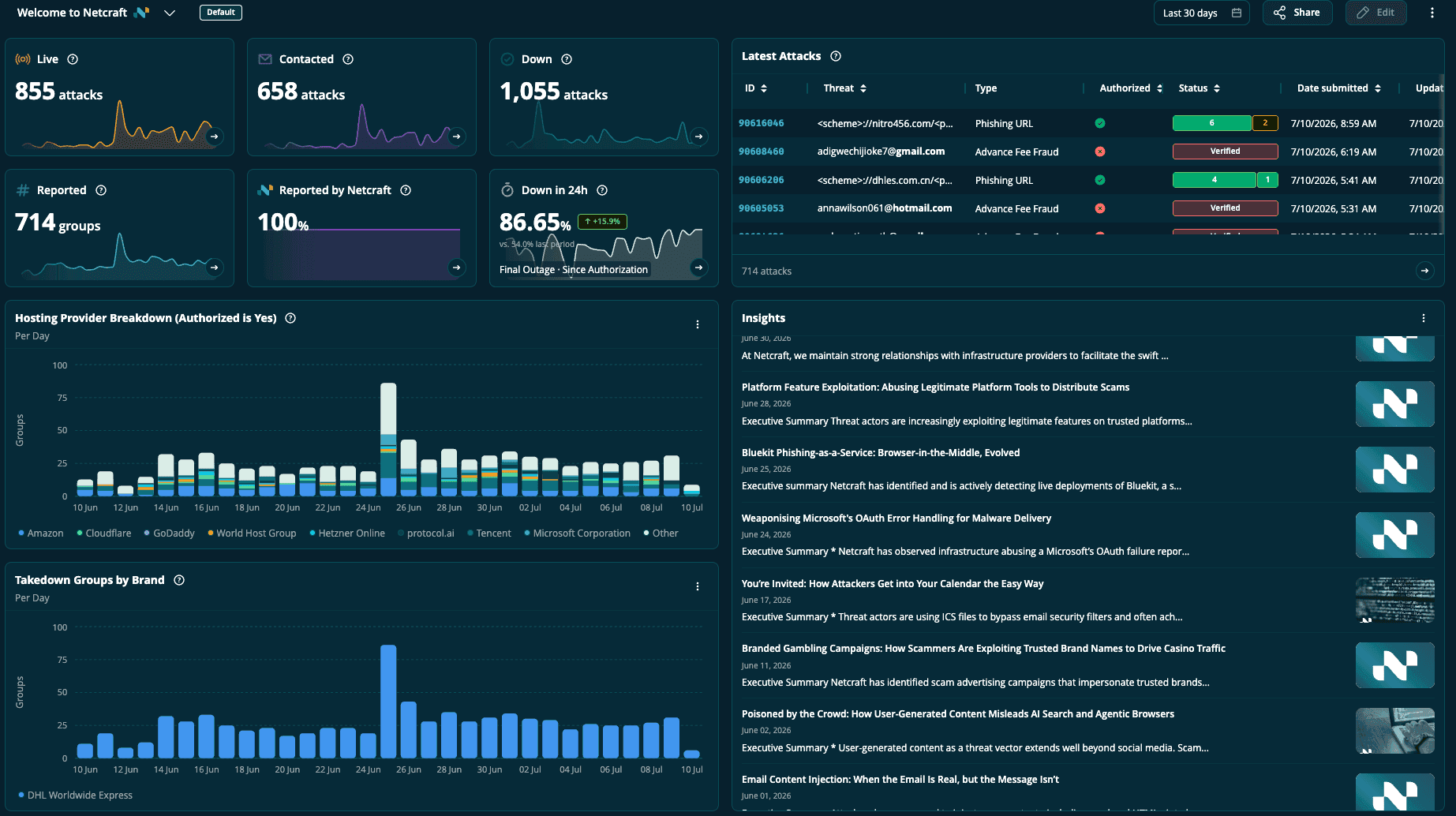Toggle Cloudflare series in chart legend
This screenshot has height=816, width=1456.
pos(103,533)
